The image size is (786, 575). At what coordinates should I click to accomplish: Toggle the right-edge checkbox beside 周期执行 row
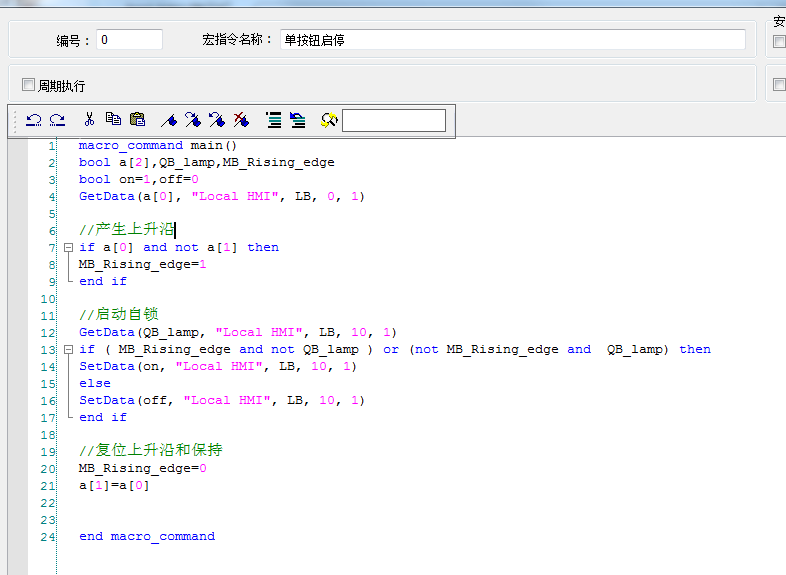pyautogui.click(x=780, y=85)
